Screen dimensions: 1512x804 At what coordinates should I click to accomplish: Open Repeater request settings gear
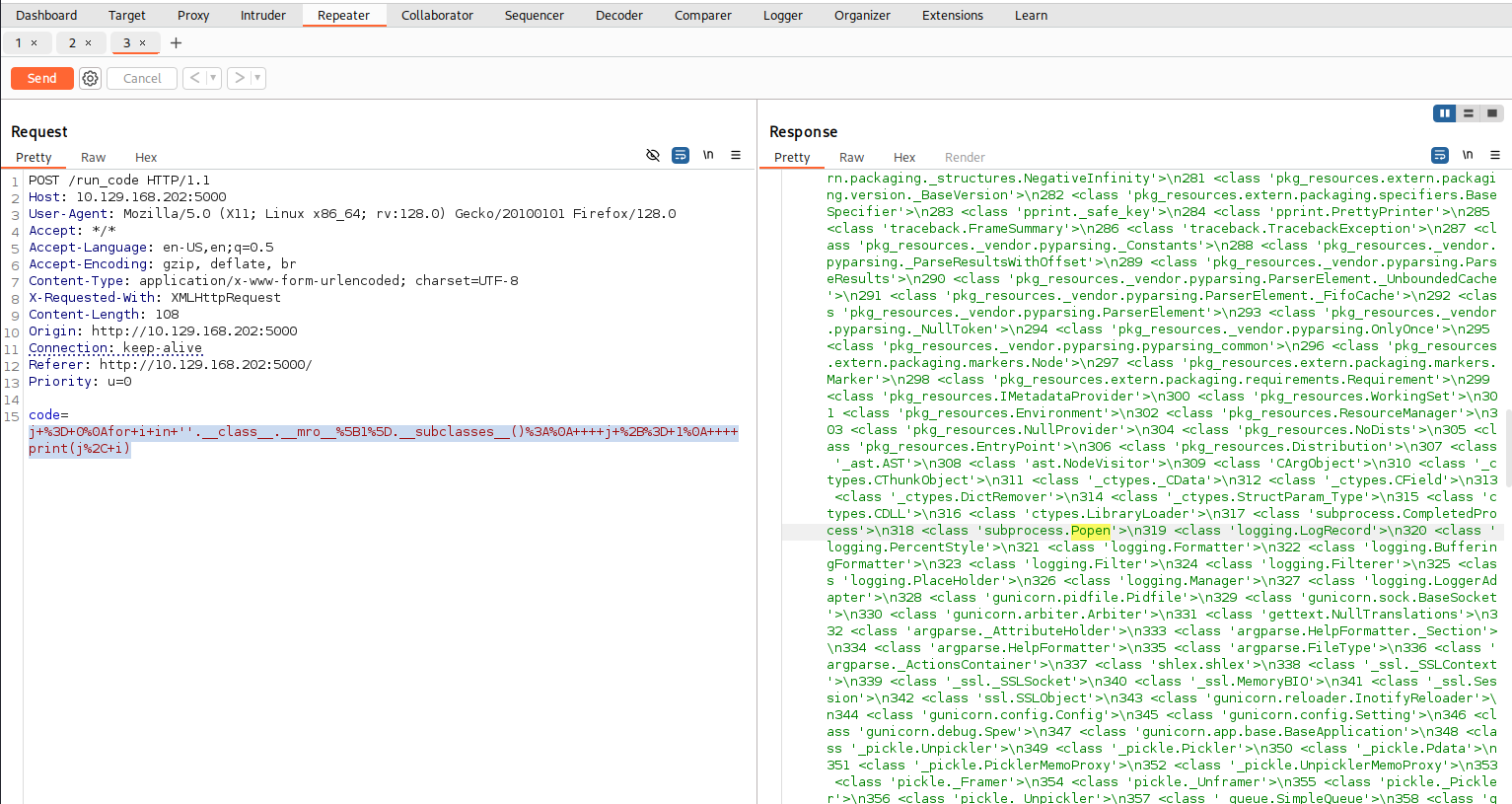[90, 78]
